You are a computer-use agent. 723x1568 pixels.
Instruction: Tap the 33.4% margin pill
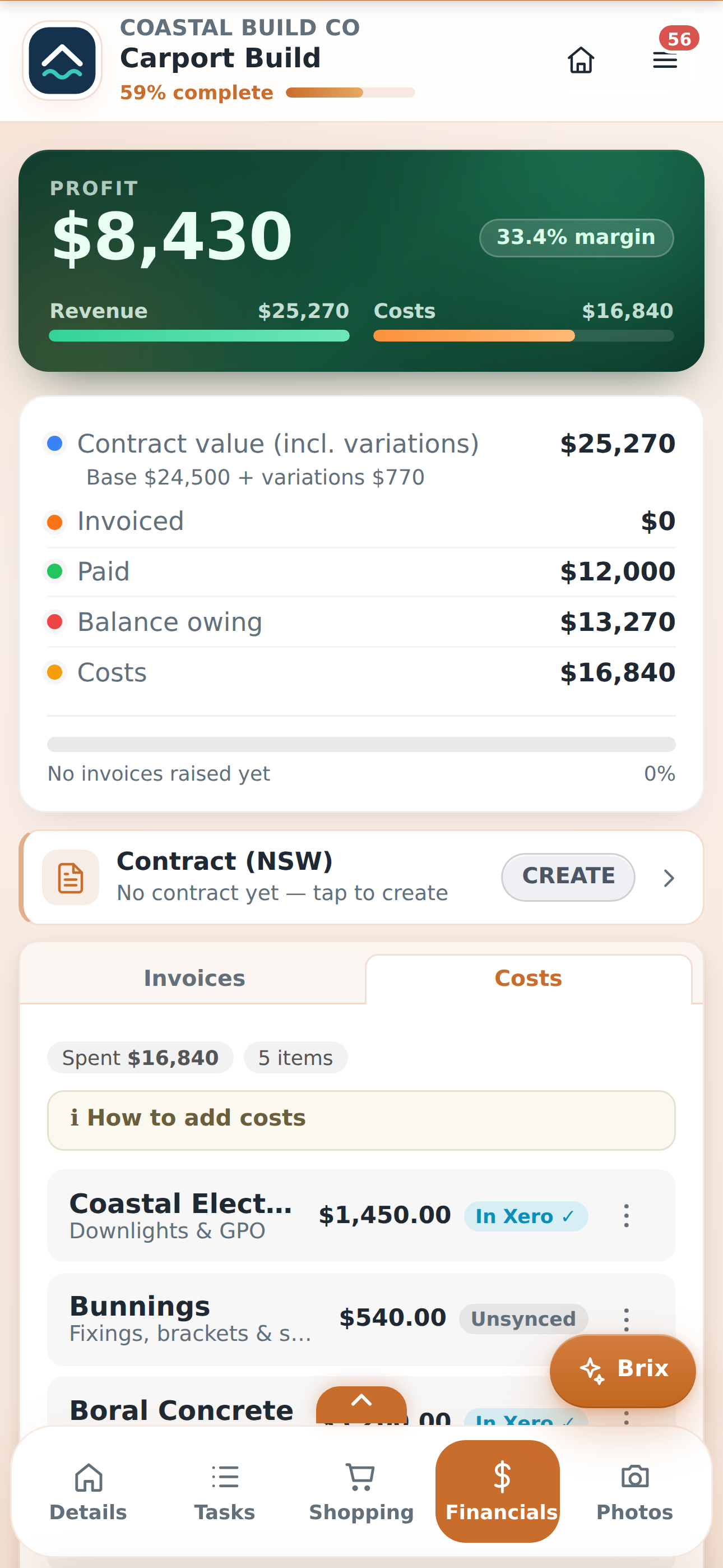coord(576,237)
